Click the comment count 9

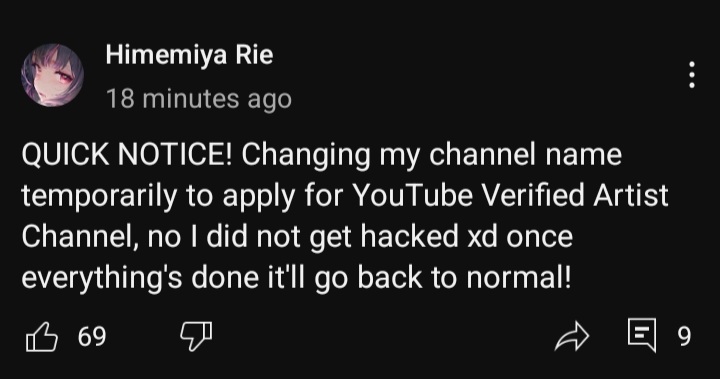coord(684,336)
